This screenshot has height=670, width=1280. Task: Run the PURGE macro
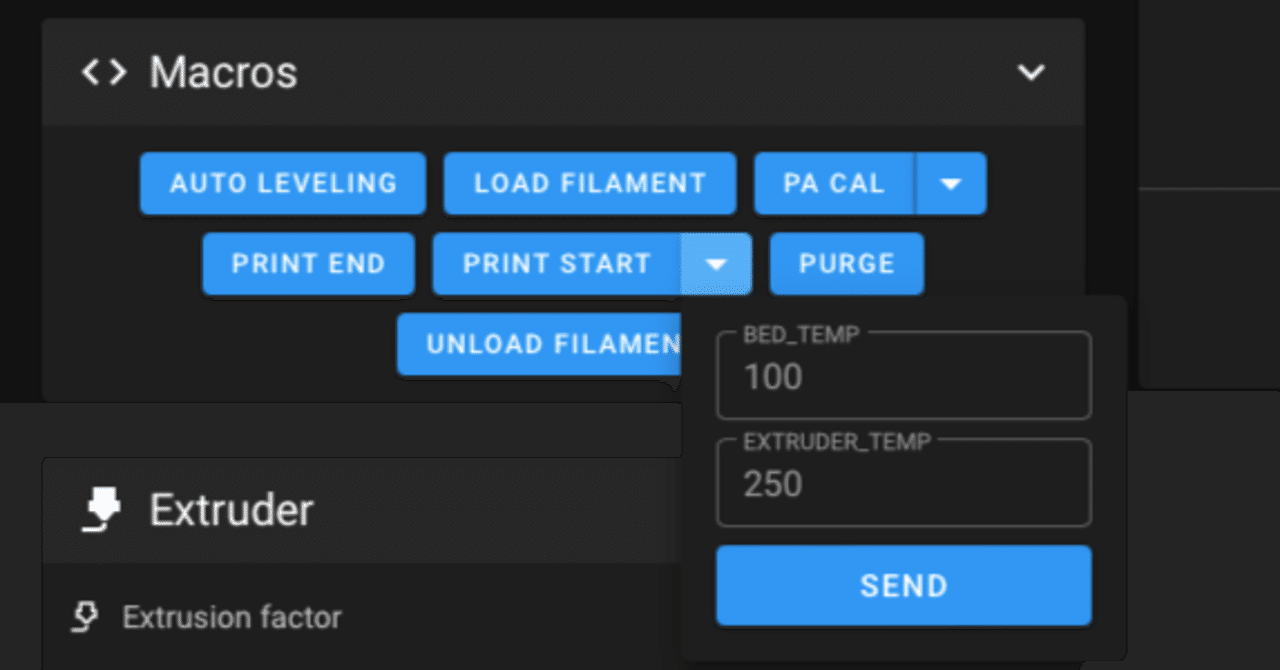point(846,264)
